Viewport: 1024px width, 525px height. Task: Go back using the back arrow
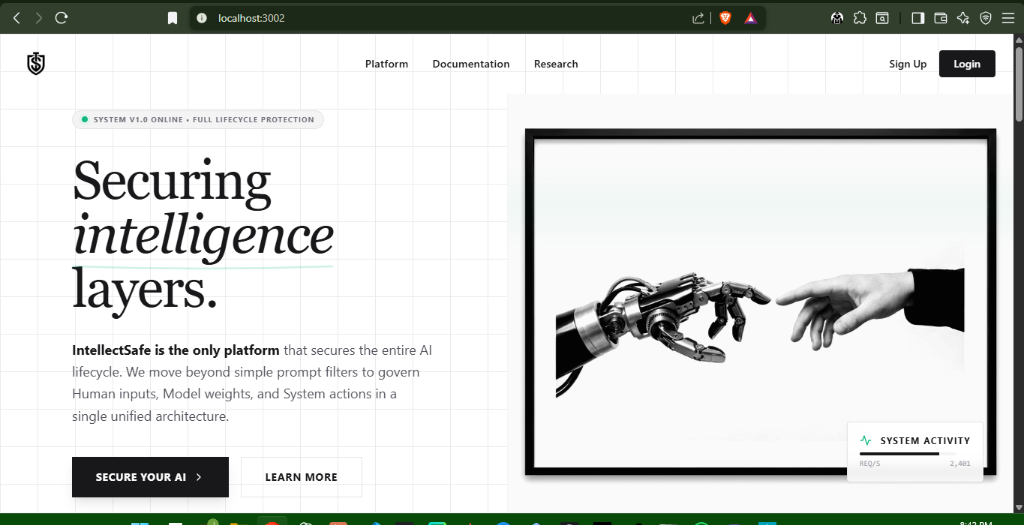(x=16, y=18)
